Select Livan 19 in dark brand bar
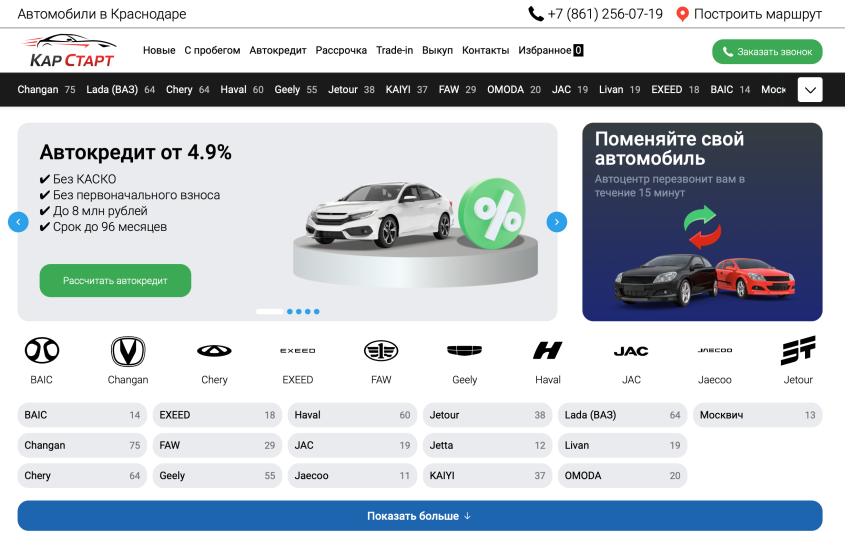 [x=620, y=89]
